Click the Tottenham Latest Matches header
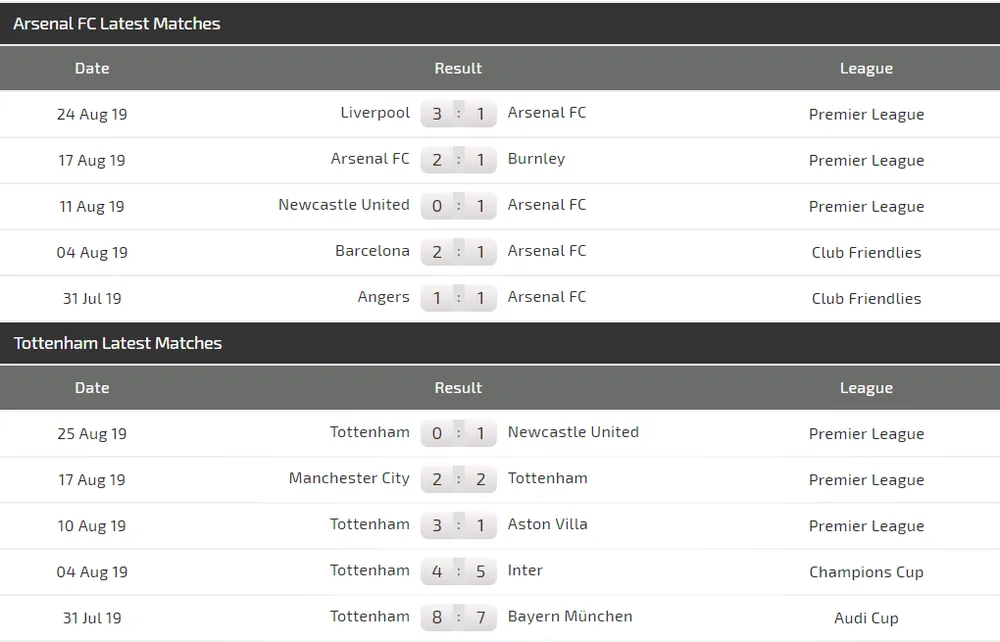Viewport: 1000px width, 642px height. click(116, 342)
